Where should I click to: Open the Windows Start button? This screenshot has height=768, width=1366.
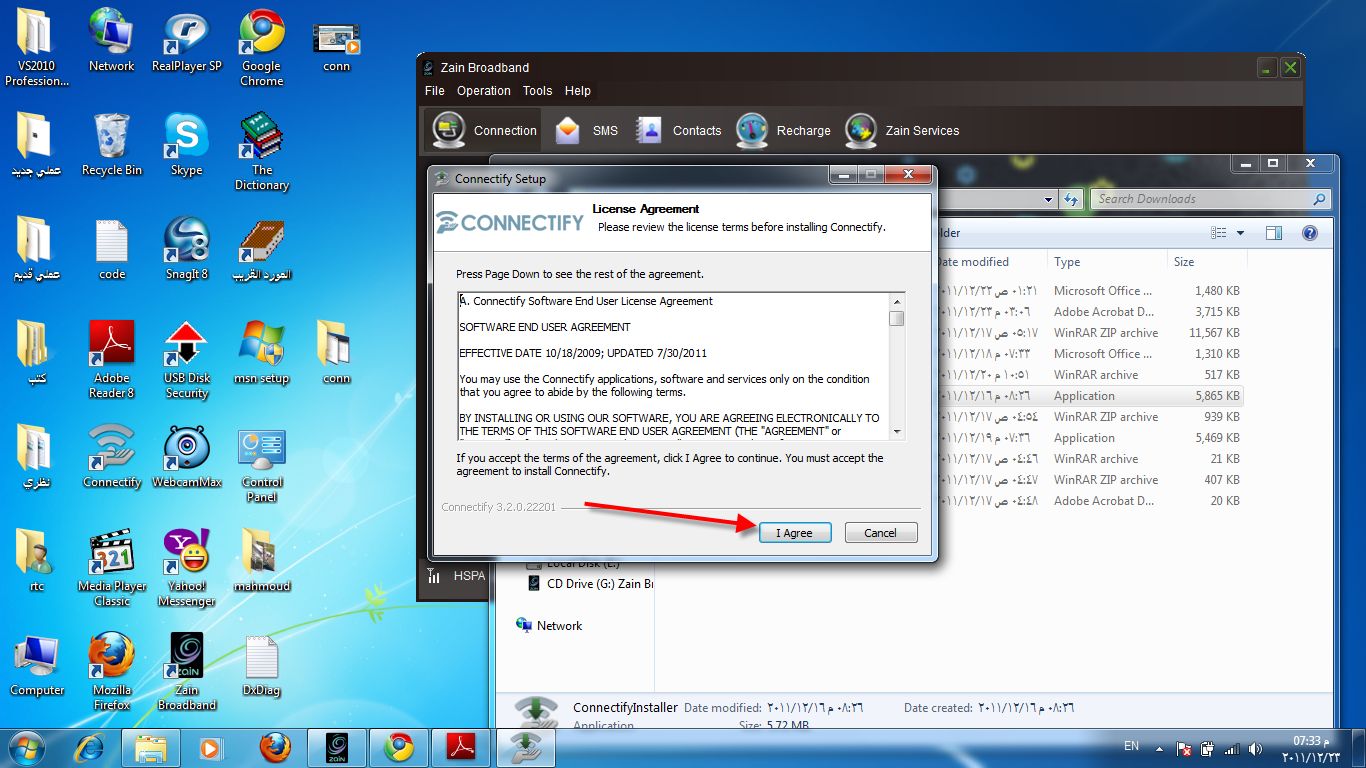[27, 747]
